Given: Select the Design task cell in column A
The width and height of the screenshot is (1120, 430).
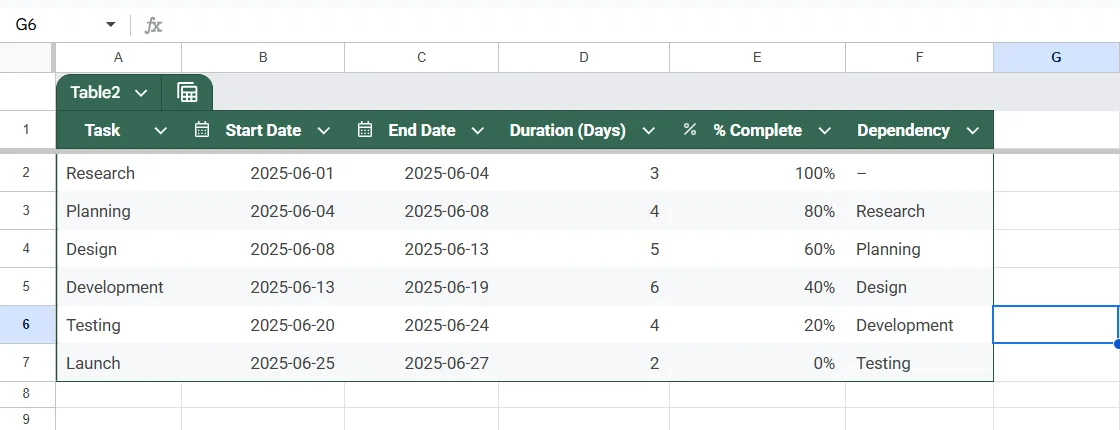Looking at the screenshot, I should pyautogui.click(x=119, y=249).
